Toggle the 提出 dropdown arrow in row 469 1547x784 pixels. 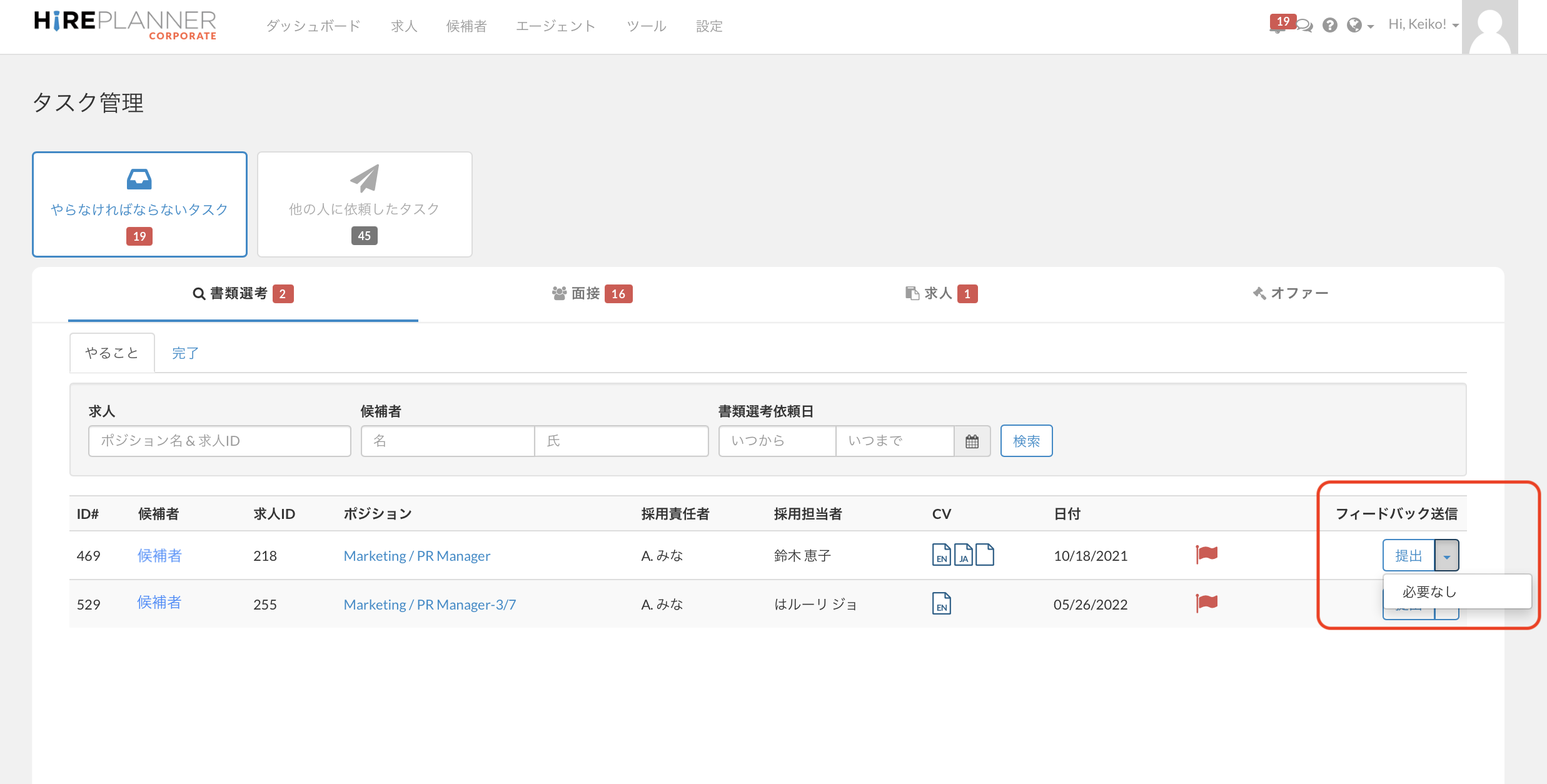coord(1446,556)
